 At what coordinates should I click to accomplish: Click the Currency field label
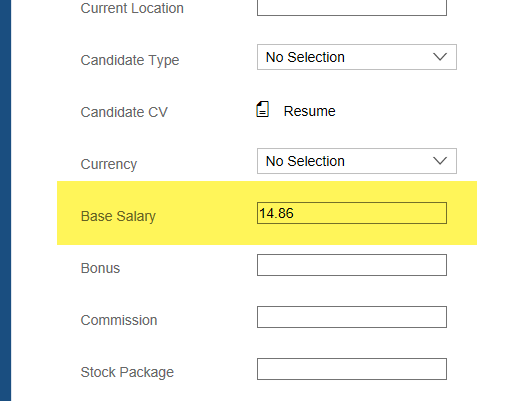pos(109,164)
